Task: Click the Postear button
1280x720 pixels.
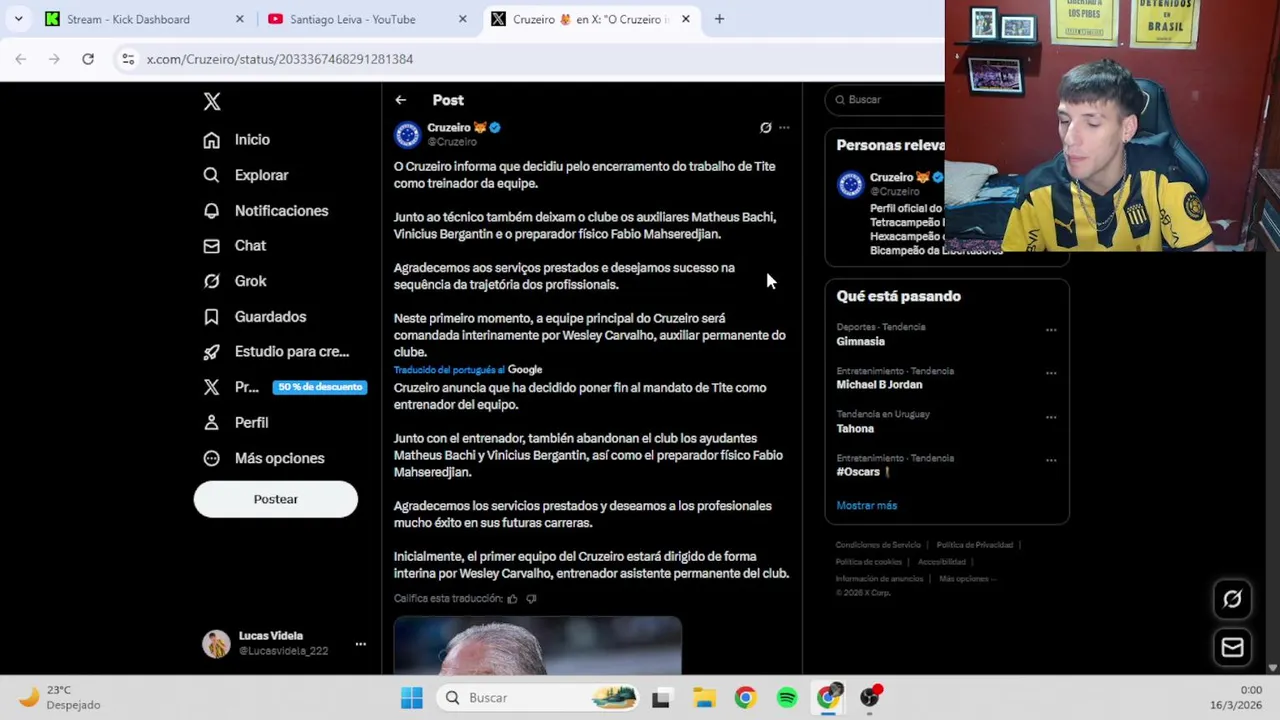Action: pyautogui.click(x=275, y=499)
